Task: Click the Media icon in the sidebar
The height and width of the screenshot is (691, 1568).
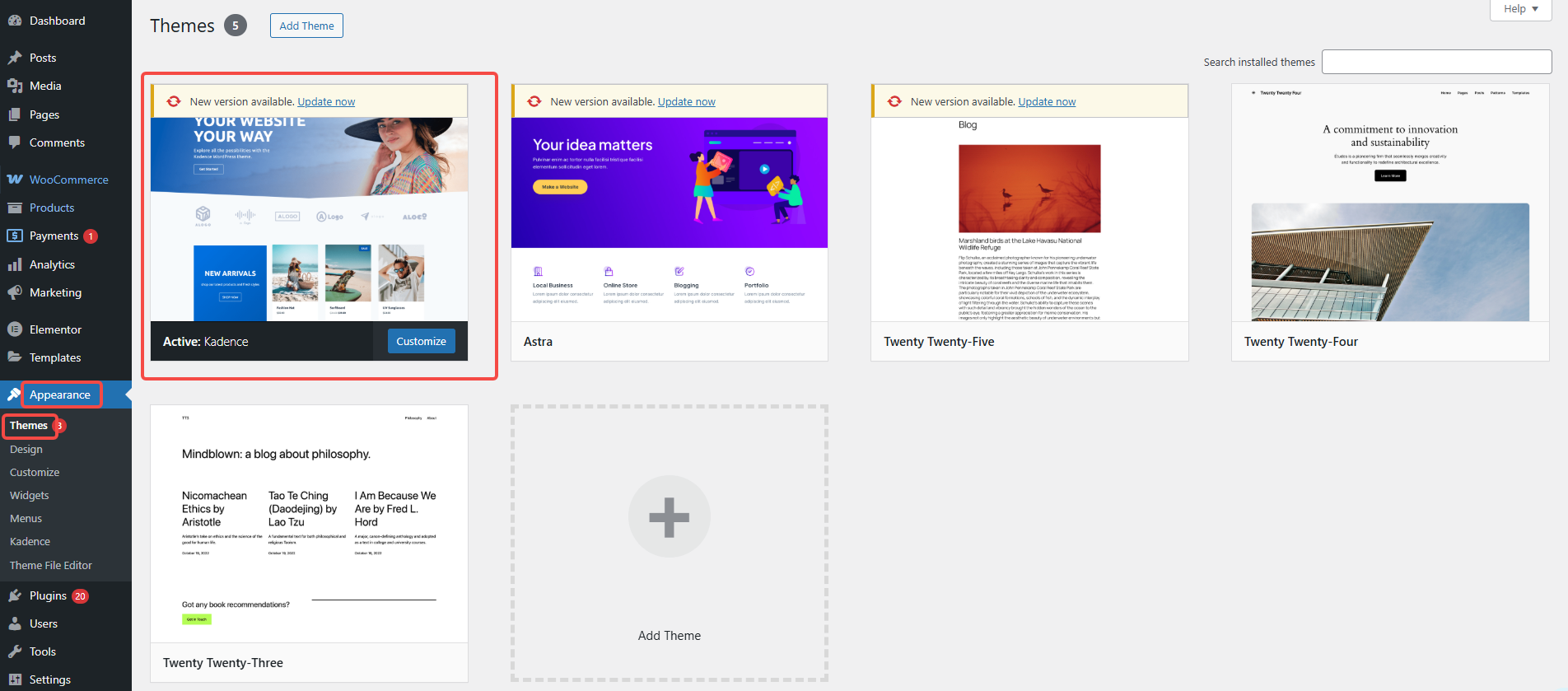Action: point(15,86)
